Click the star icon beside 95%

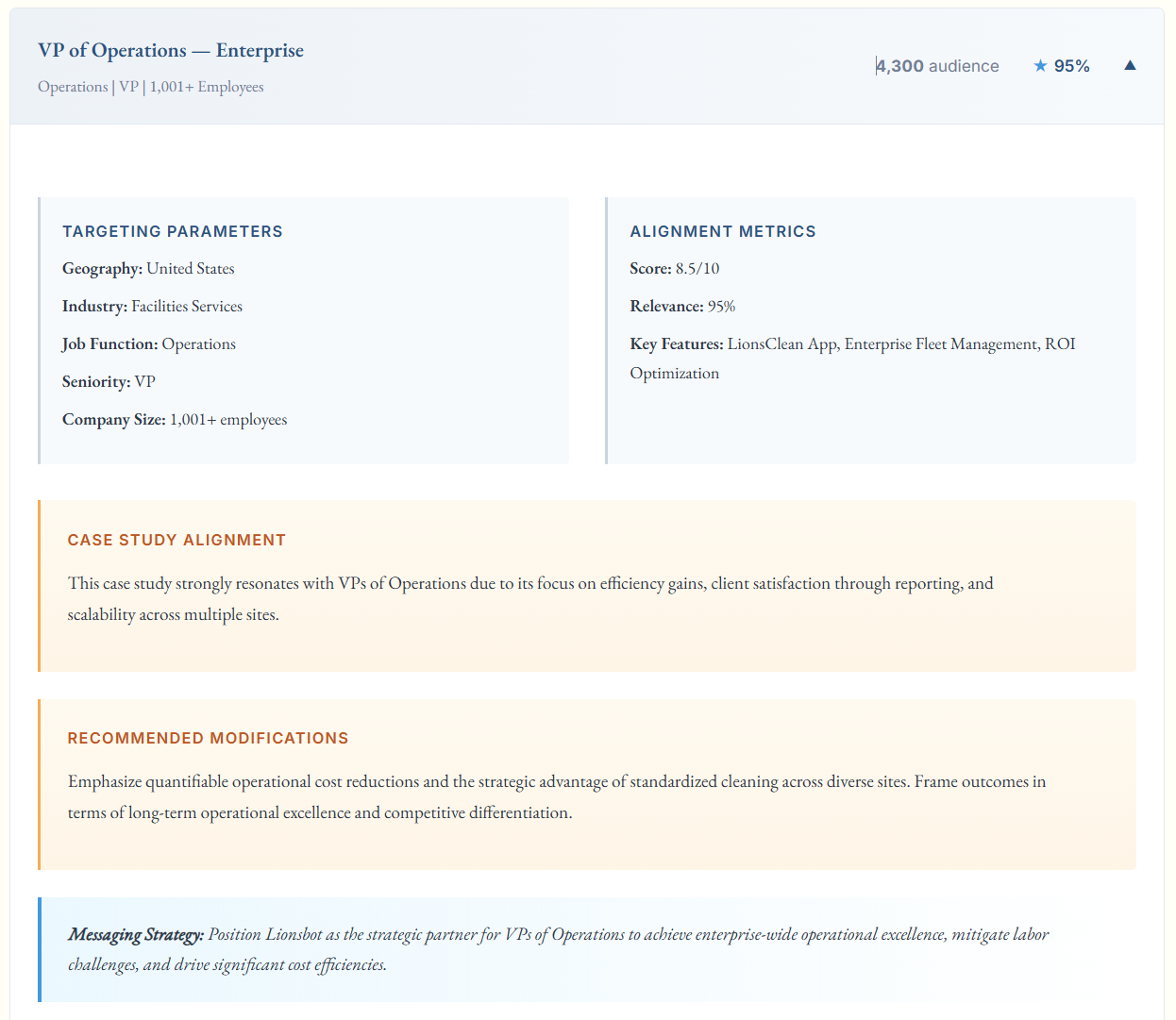point(1040,66)
